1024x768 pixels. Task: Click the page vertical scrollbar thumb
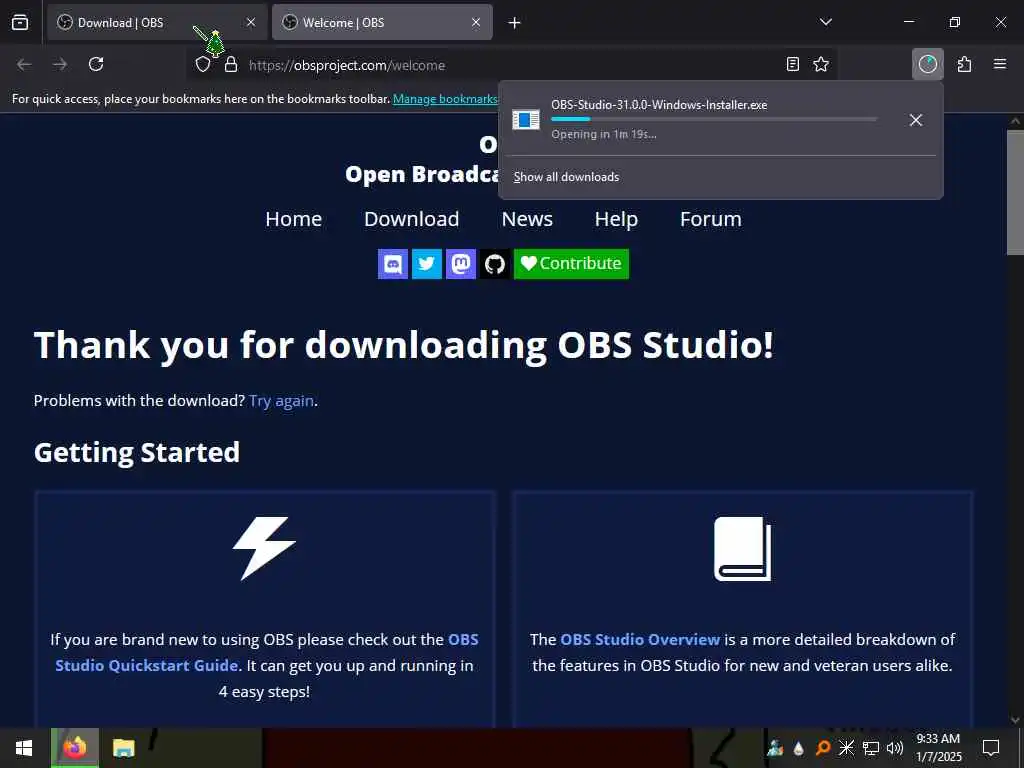coord(1016,193)
